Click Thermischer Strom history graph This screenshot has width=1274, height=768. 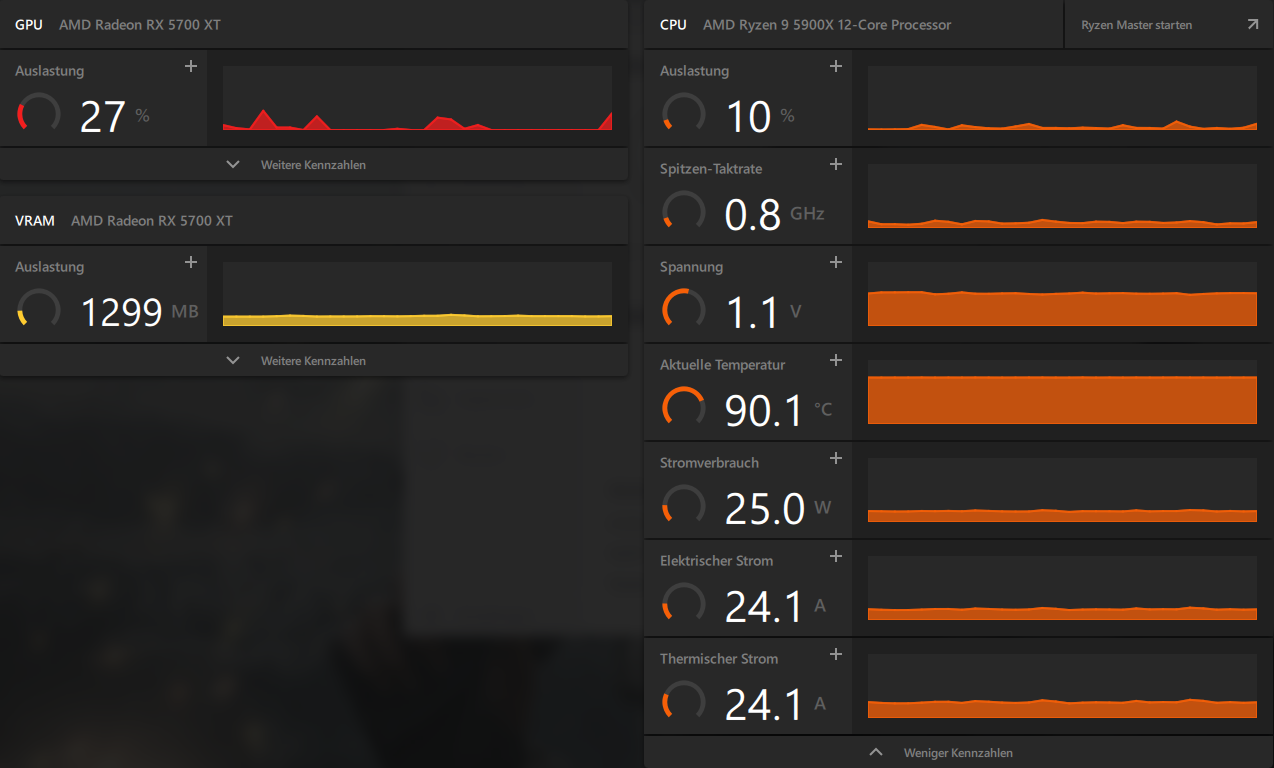tap(1062, 686)
